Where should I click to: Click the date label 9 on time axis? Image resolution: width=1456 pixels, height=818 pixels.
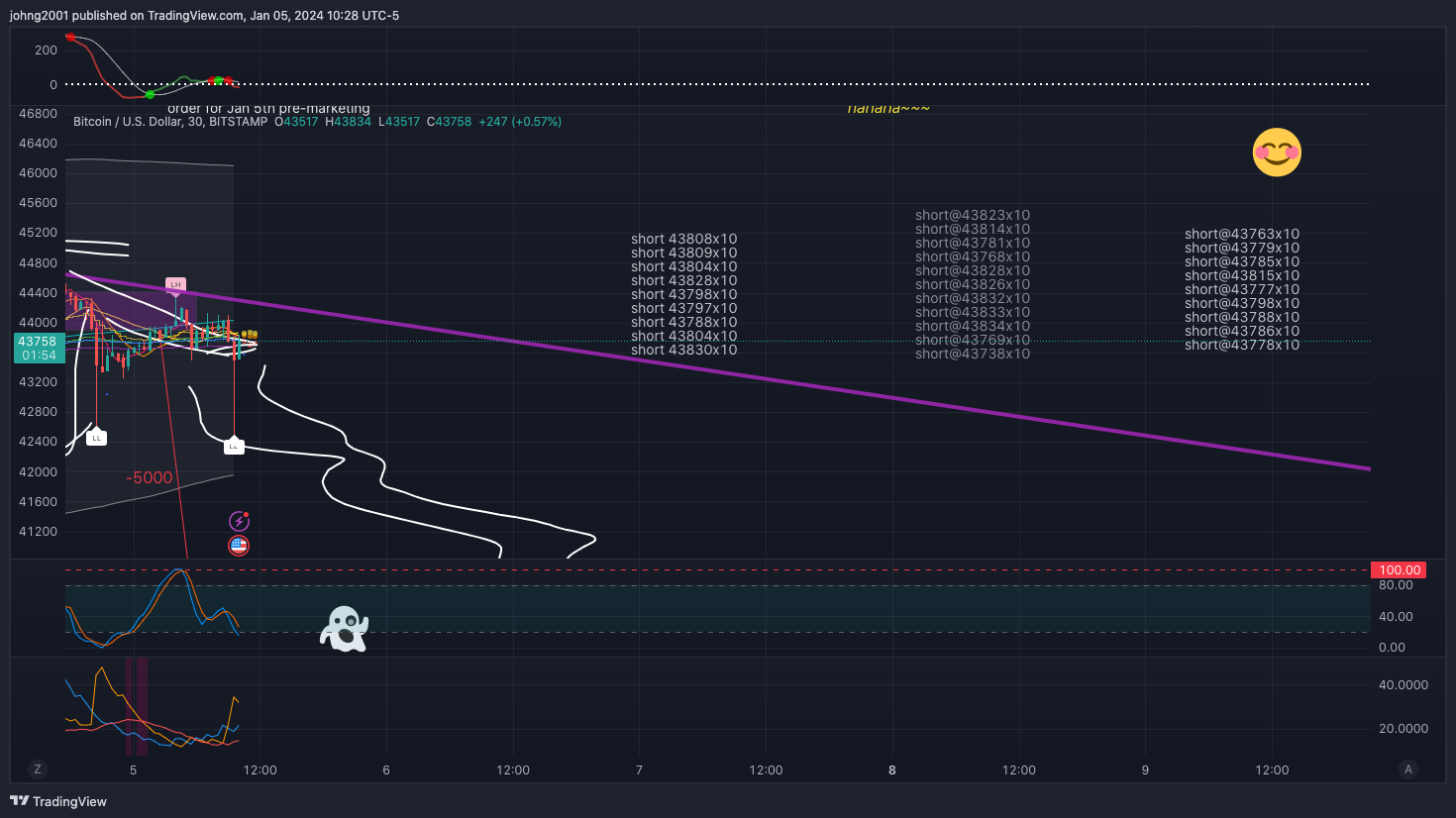point(1145,769)
